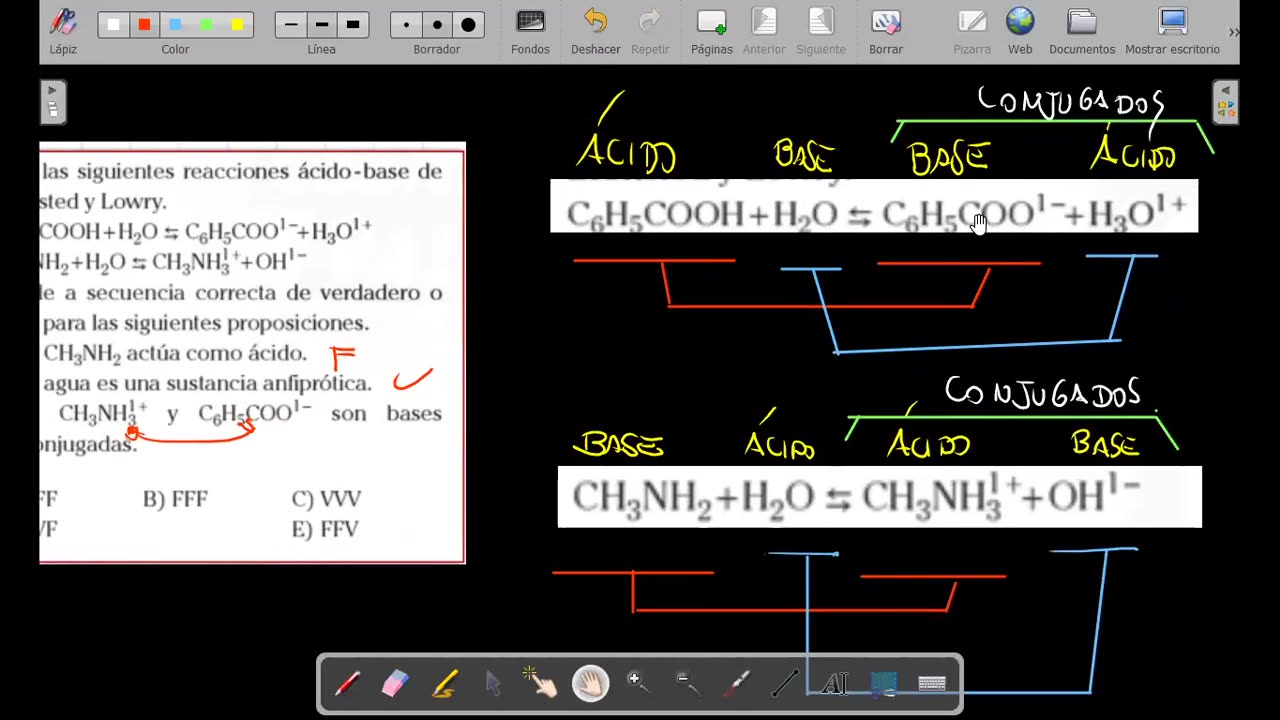
Task: Expand the top toolbar overflow arrows
Action: [x=1233, y=32]
